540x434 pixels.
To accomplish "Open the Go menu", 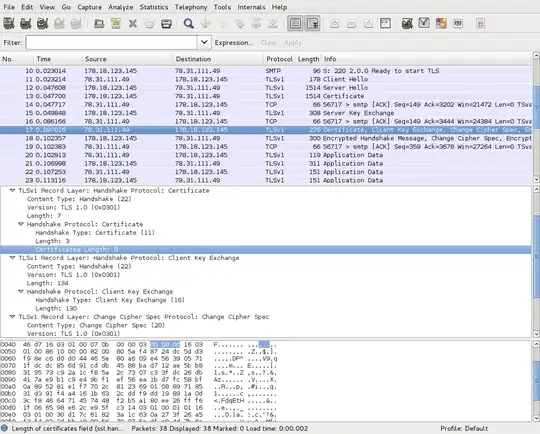I will click(66, 7).
